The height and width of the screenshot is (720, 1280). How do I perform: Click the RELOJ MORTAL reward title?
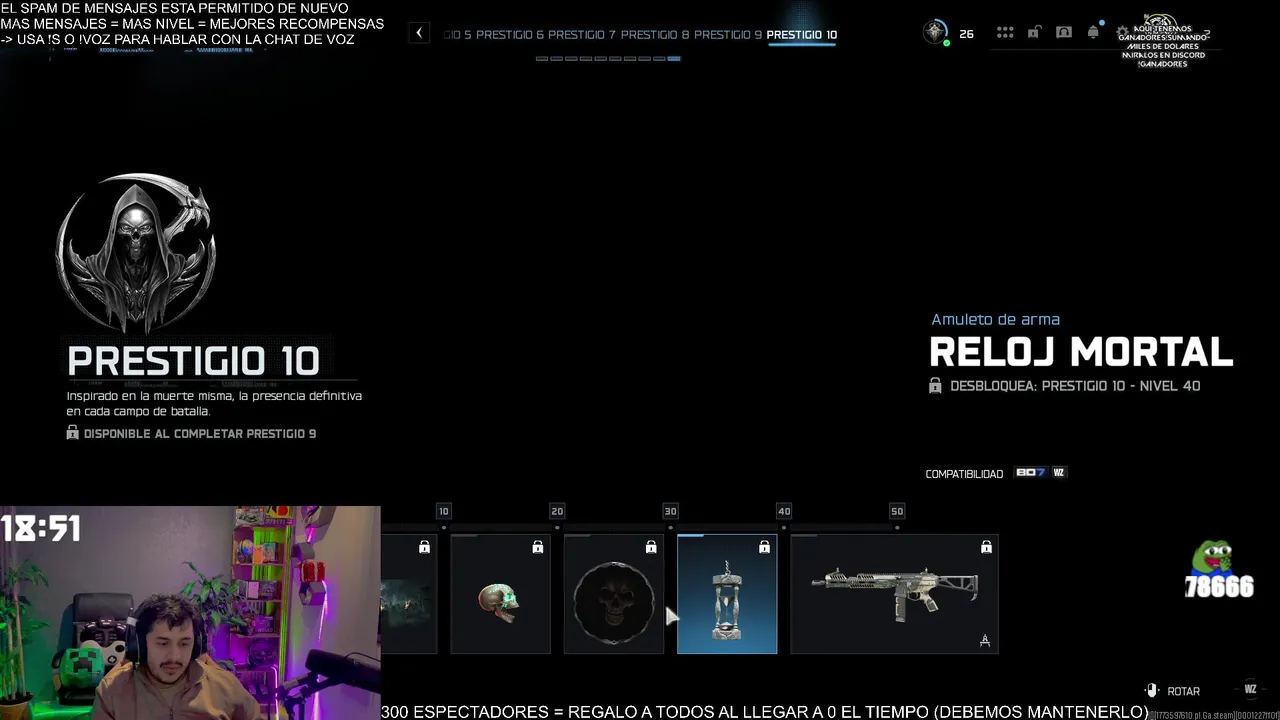point(1081,352)
